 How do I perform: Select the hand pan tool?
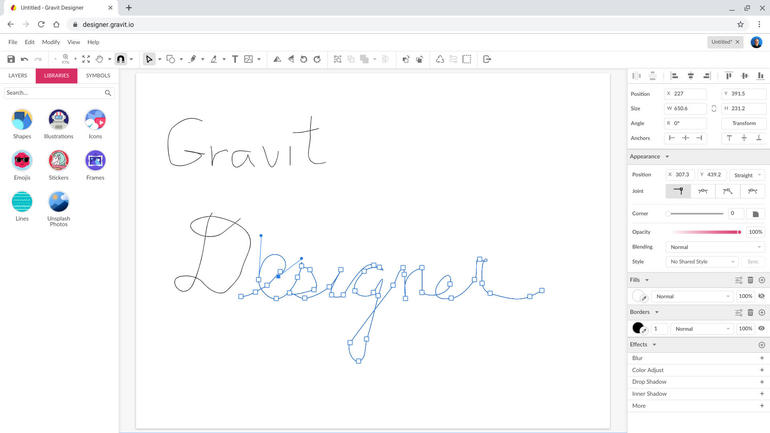coord(99,59)
